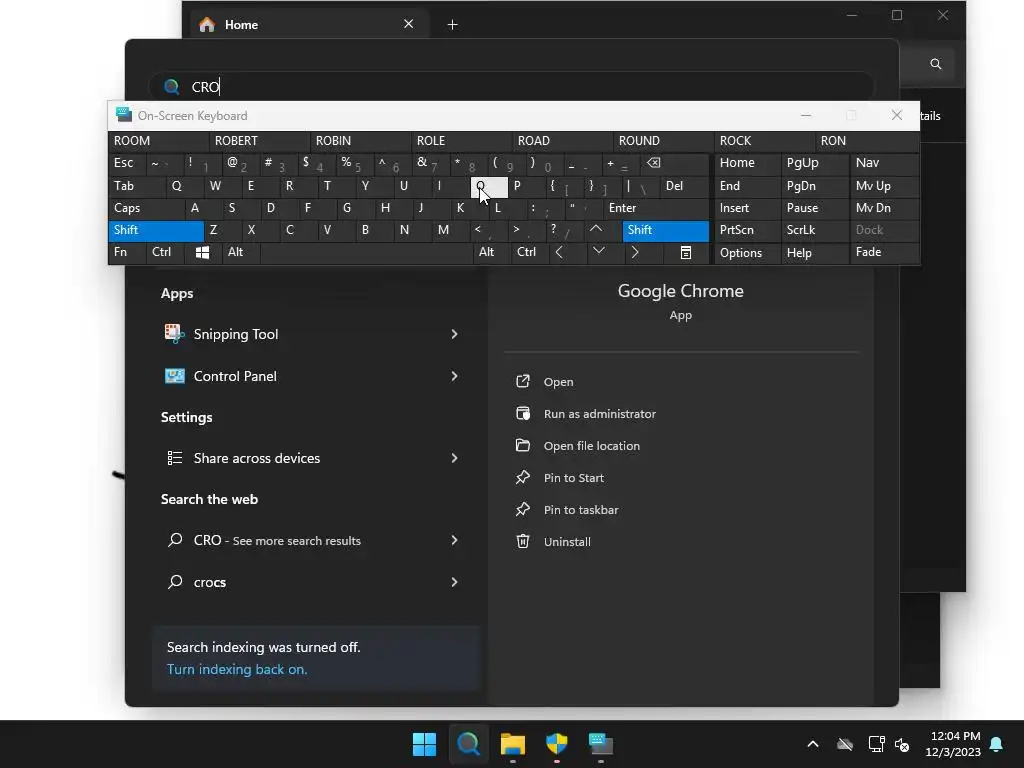
Task: Toggle the Fn key
Action: (127, 252)
